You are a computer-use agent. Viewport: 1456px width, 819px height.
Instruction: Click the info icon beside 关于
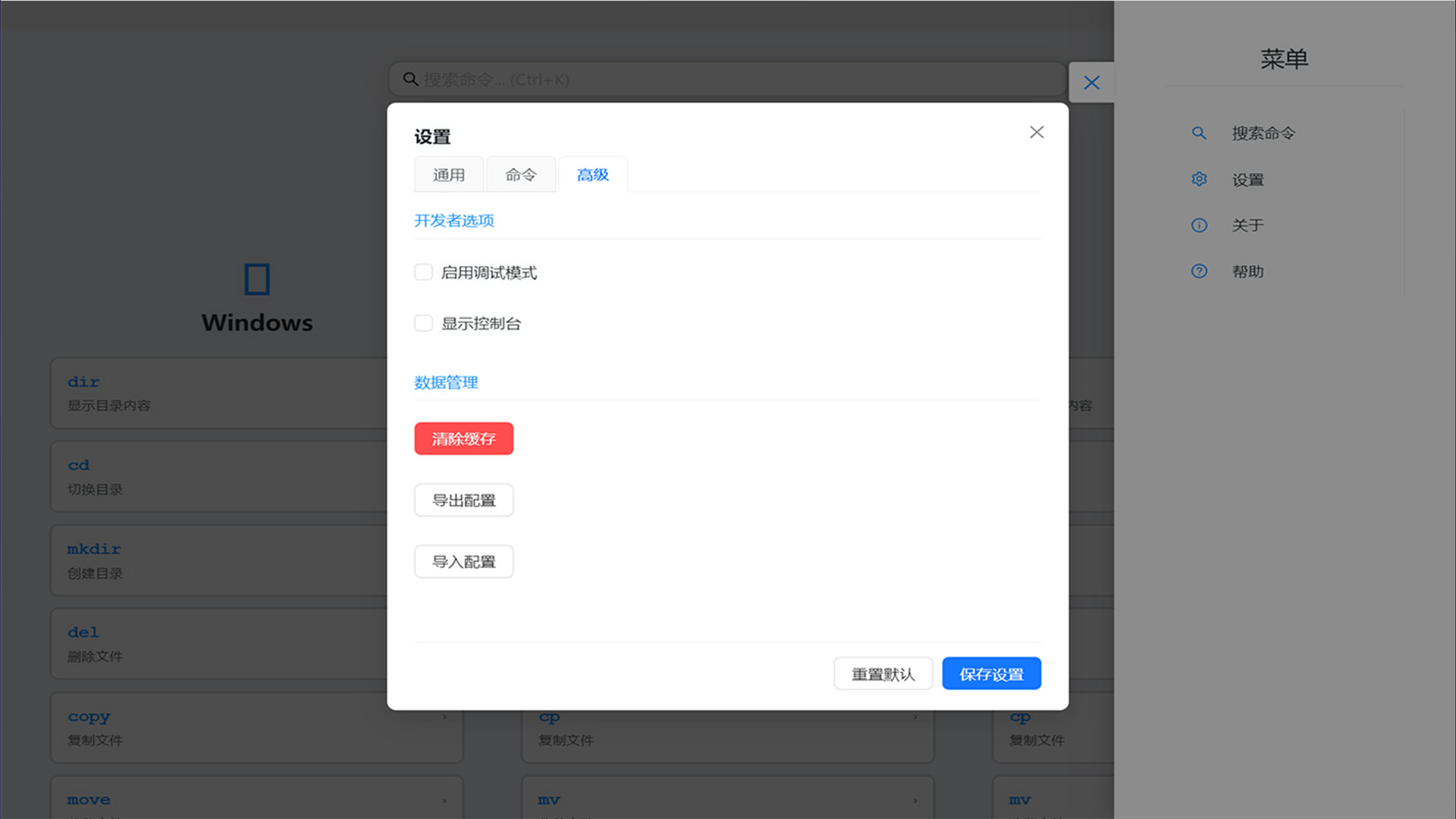pos(1199,225)
